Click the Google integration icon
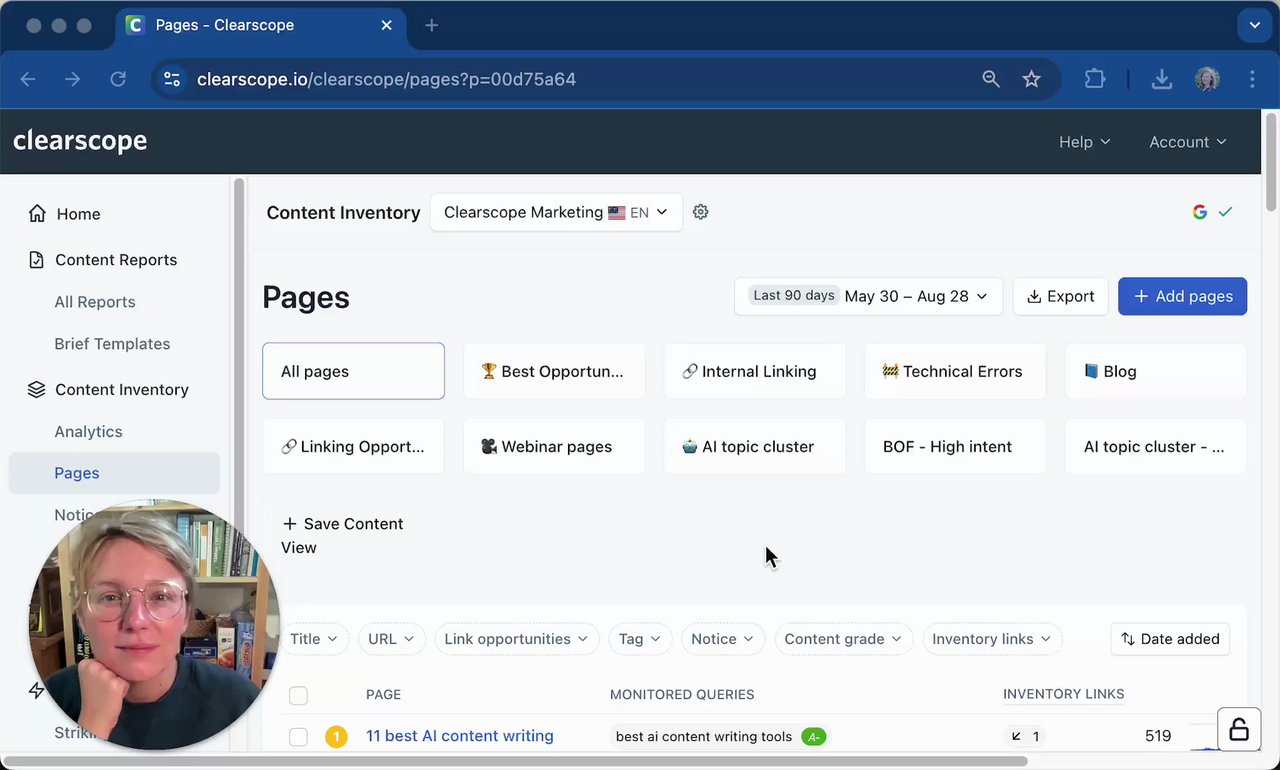The image size is (1280, 770). pyautogui.click(x=1200, y=212)
